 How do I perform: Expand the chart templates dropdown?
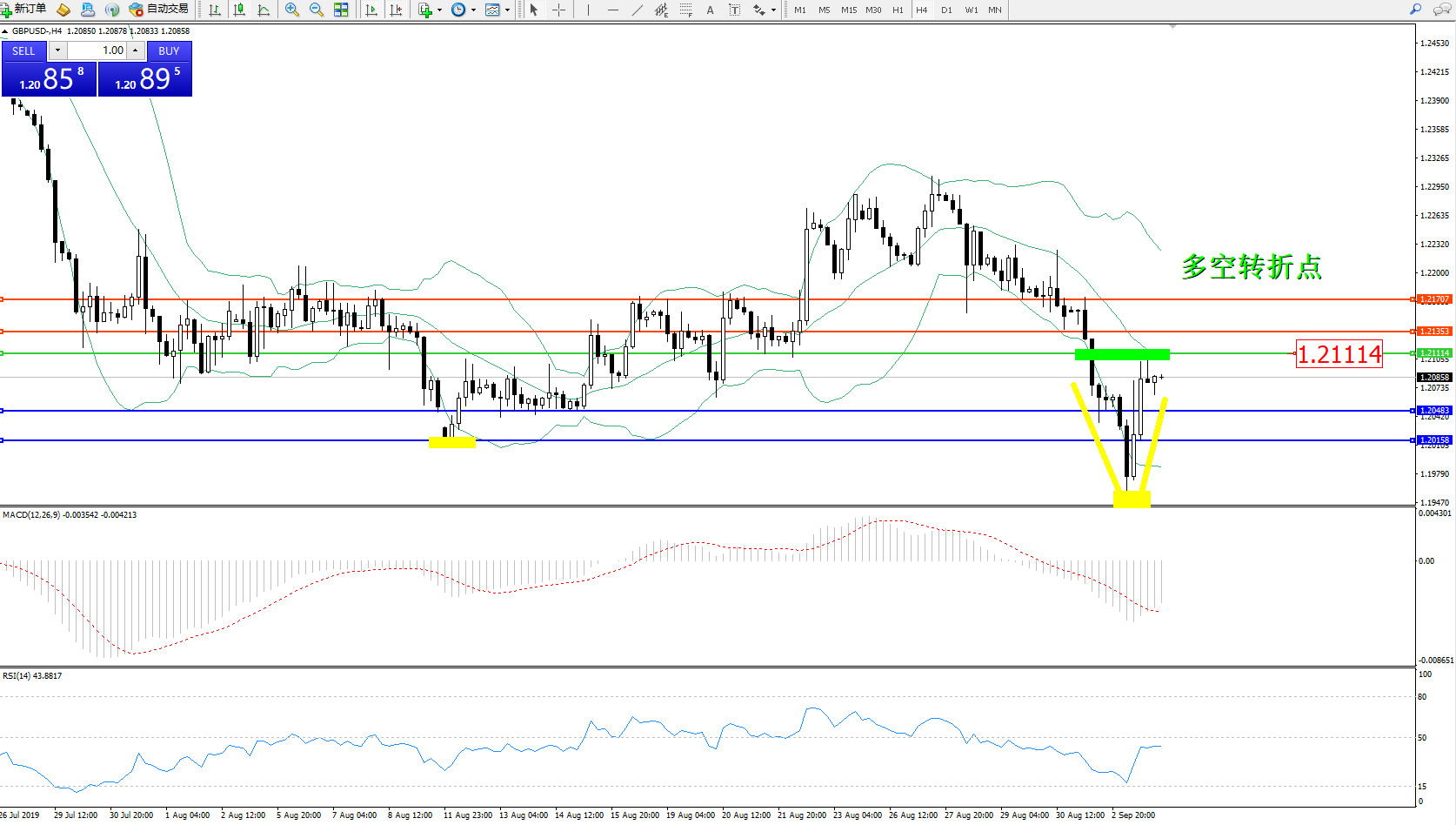pos(507,10)
